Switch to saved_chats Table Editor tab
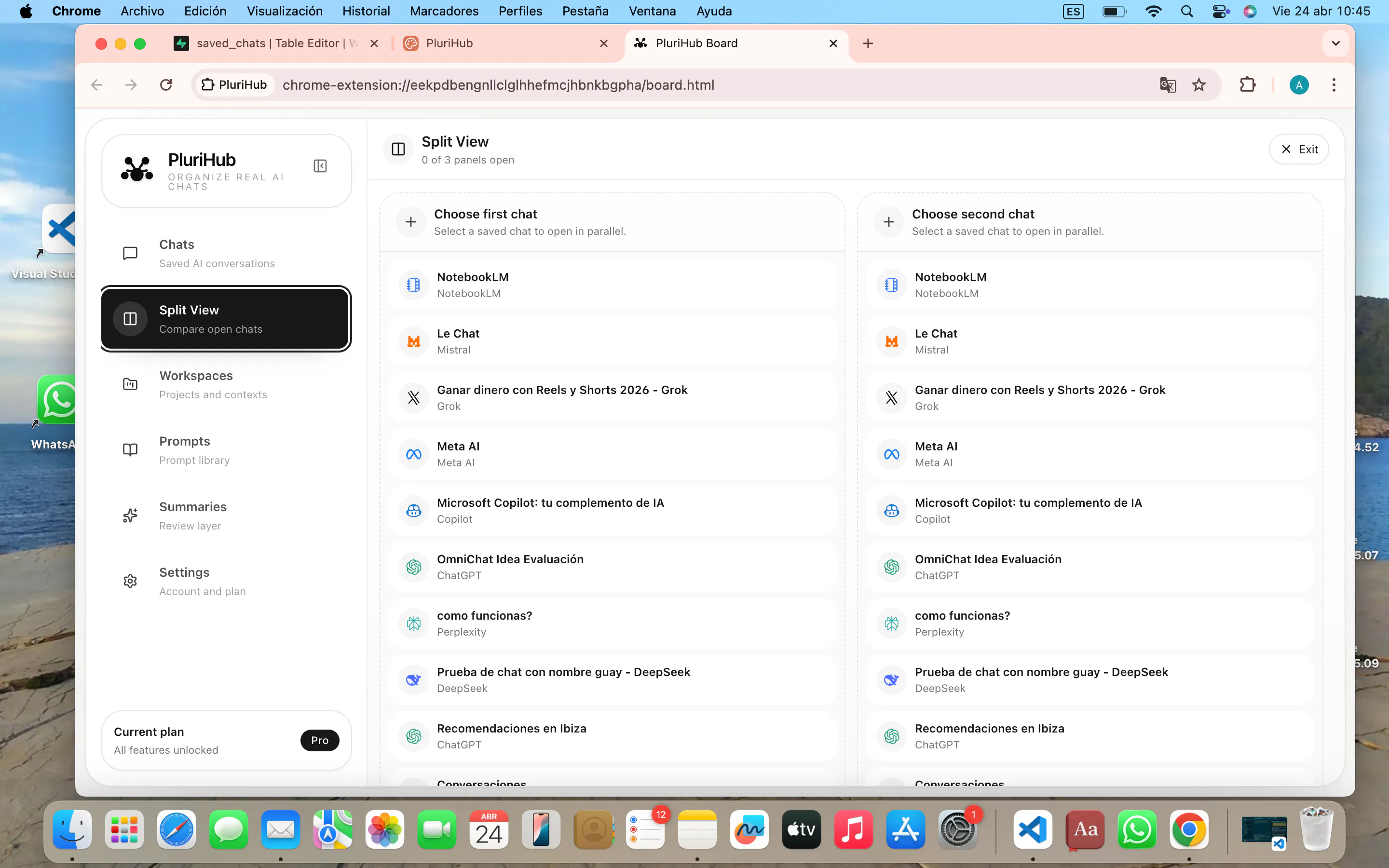1389x868 pixels. [x=276, y=43]
